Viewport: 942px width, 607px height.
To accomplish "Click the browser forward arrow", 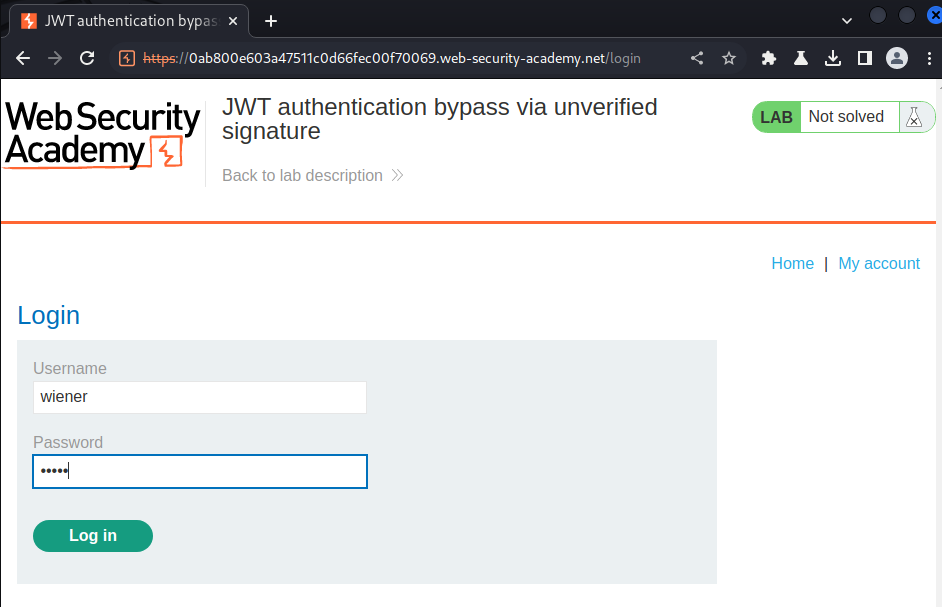I will tap(55, 58).
